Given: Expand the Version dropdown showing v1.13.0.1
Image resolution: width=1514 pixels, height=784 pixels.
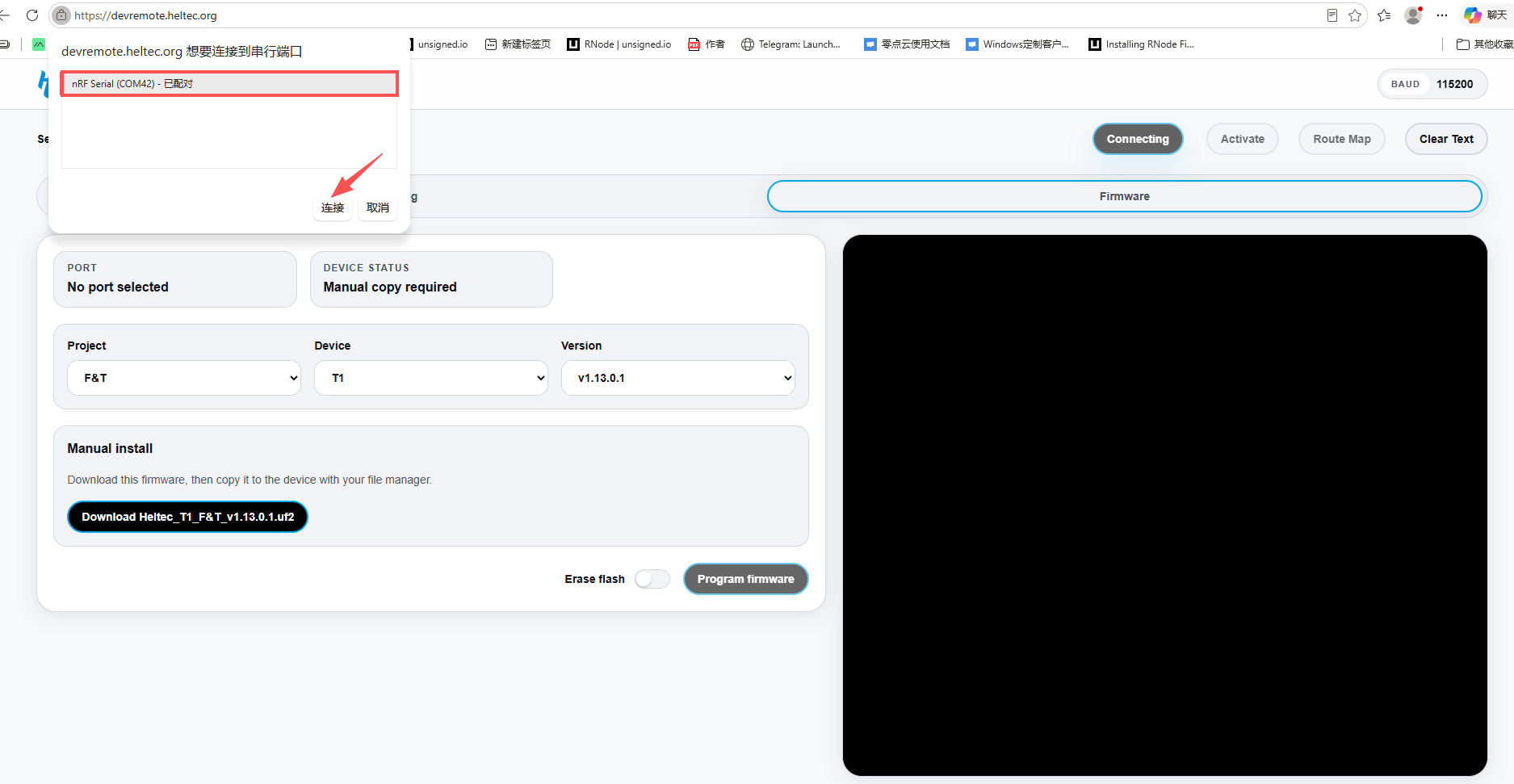Looking at the screenshot, I should (678, 378).
